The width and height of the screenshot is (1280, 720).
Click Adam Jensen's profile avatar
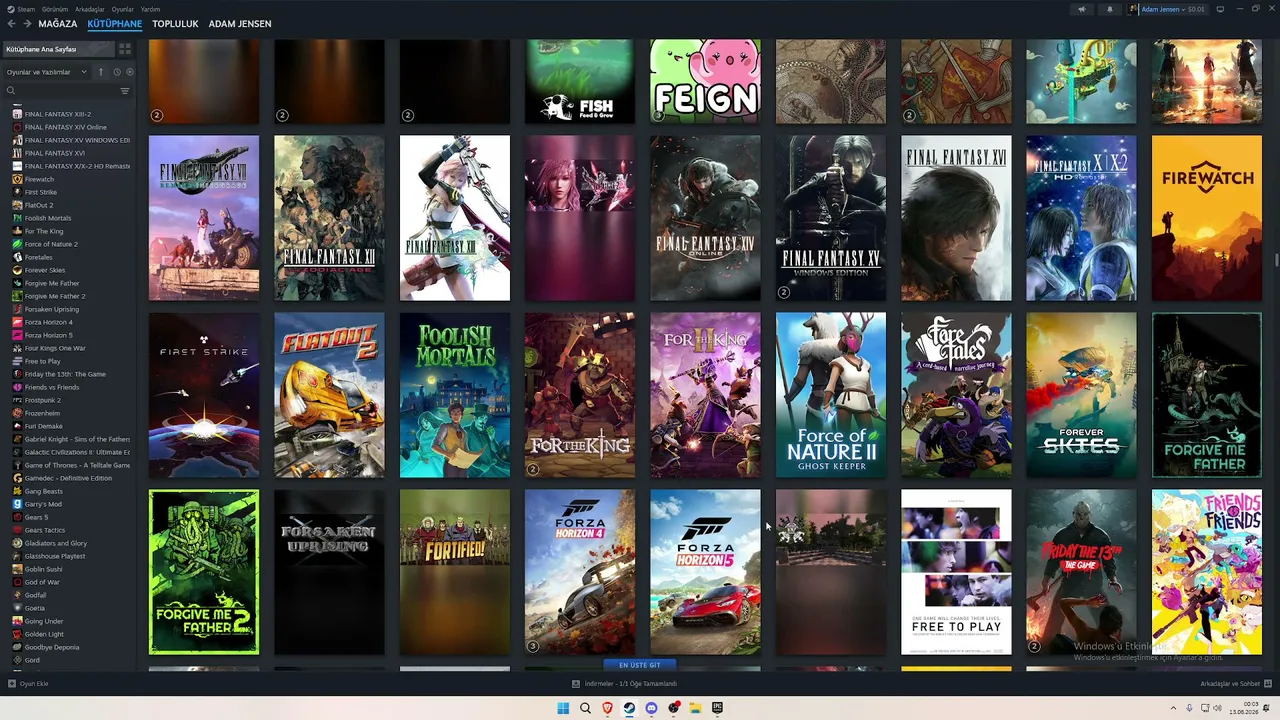pyautogui.click(x=1134, y=9)
